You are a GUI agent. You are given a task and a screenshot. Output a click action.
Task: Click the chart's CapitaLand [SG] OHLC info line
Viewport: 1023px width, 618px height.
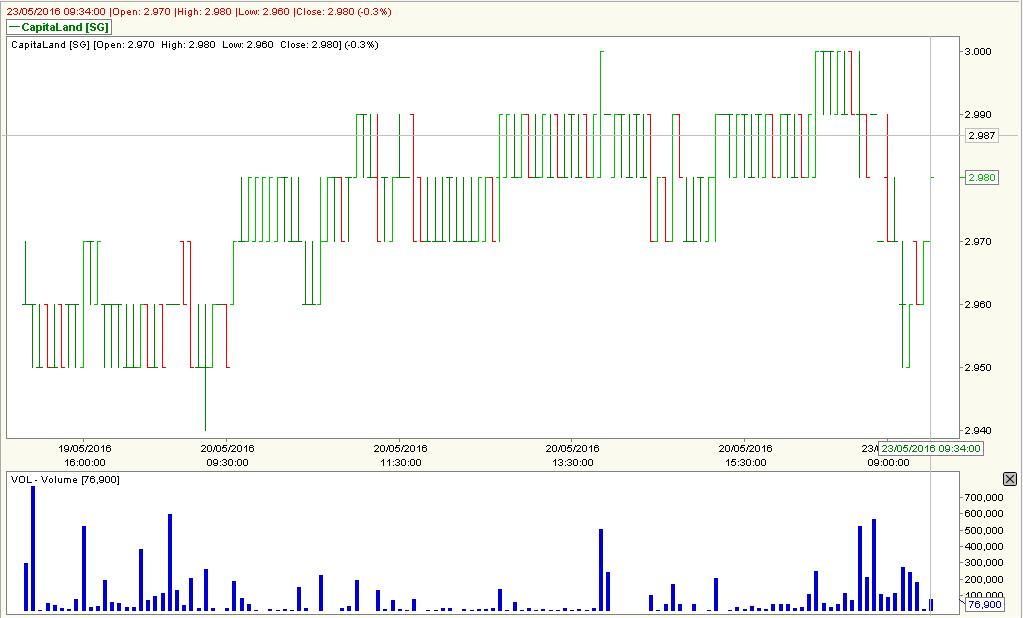195,45
